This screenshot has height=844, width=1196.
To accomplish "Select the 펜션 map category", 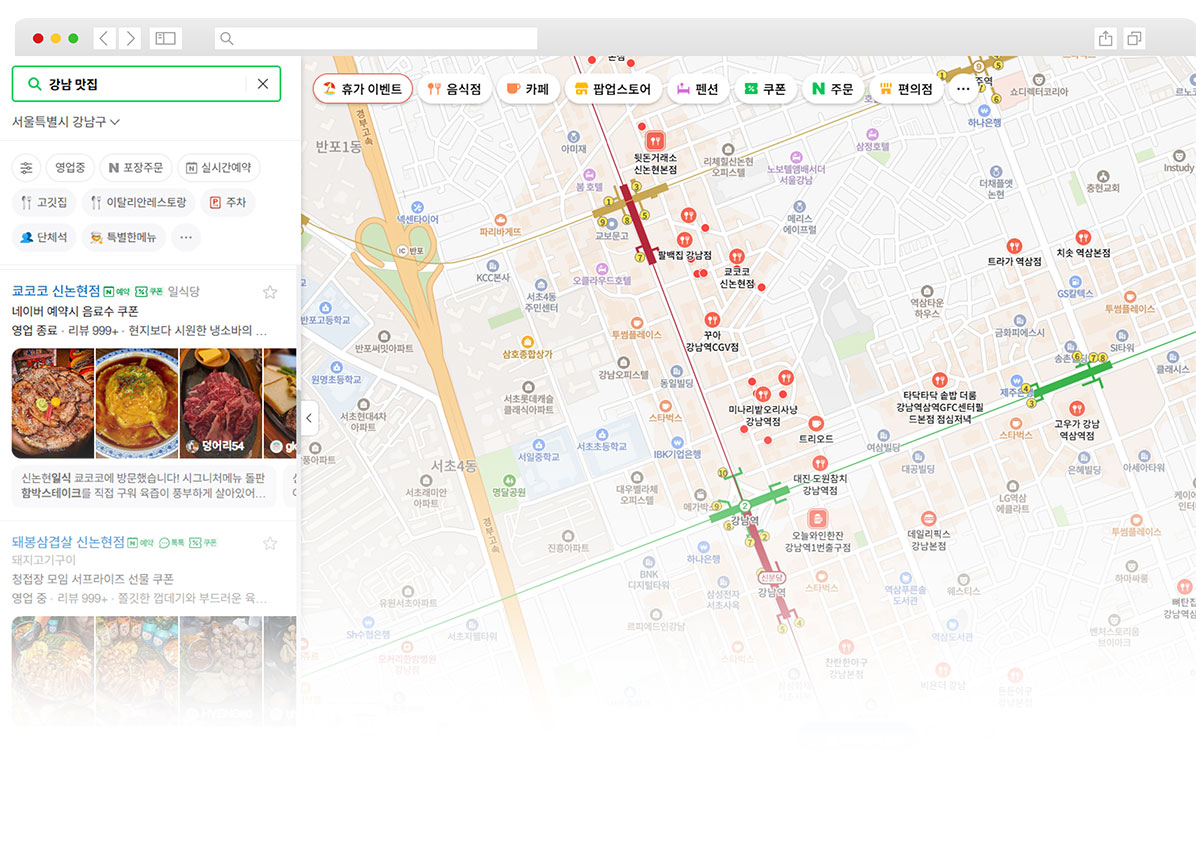I will coord(697,89).
